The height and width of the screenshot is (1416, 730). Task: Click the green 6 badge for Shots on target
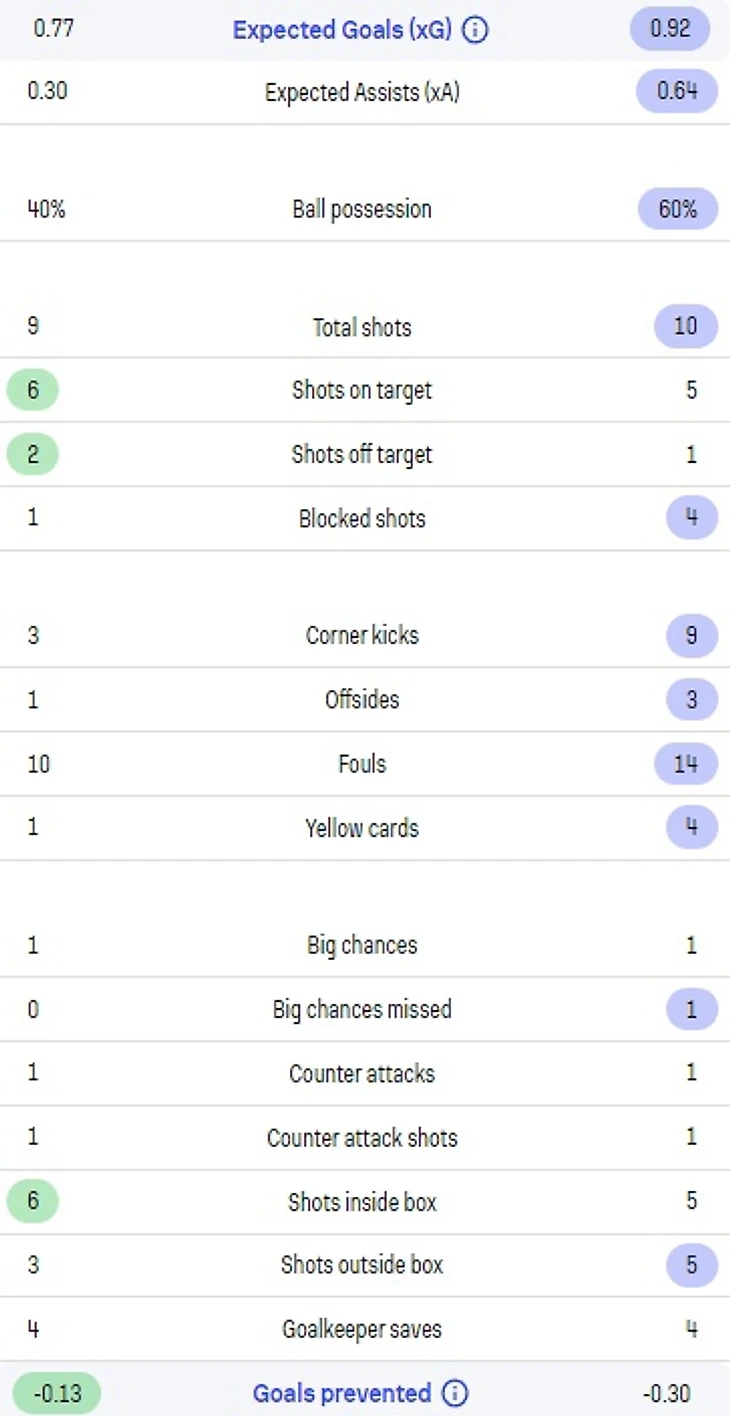(33, 390)
